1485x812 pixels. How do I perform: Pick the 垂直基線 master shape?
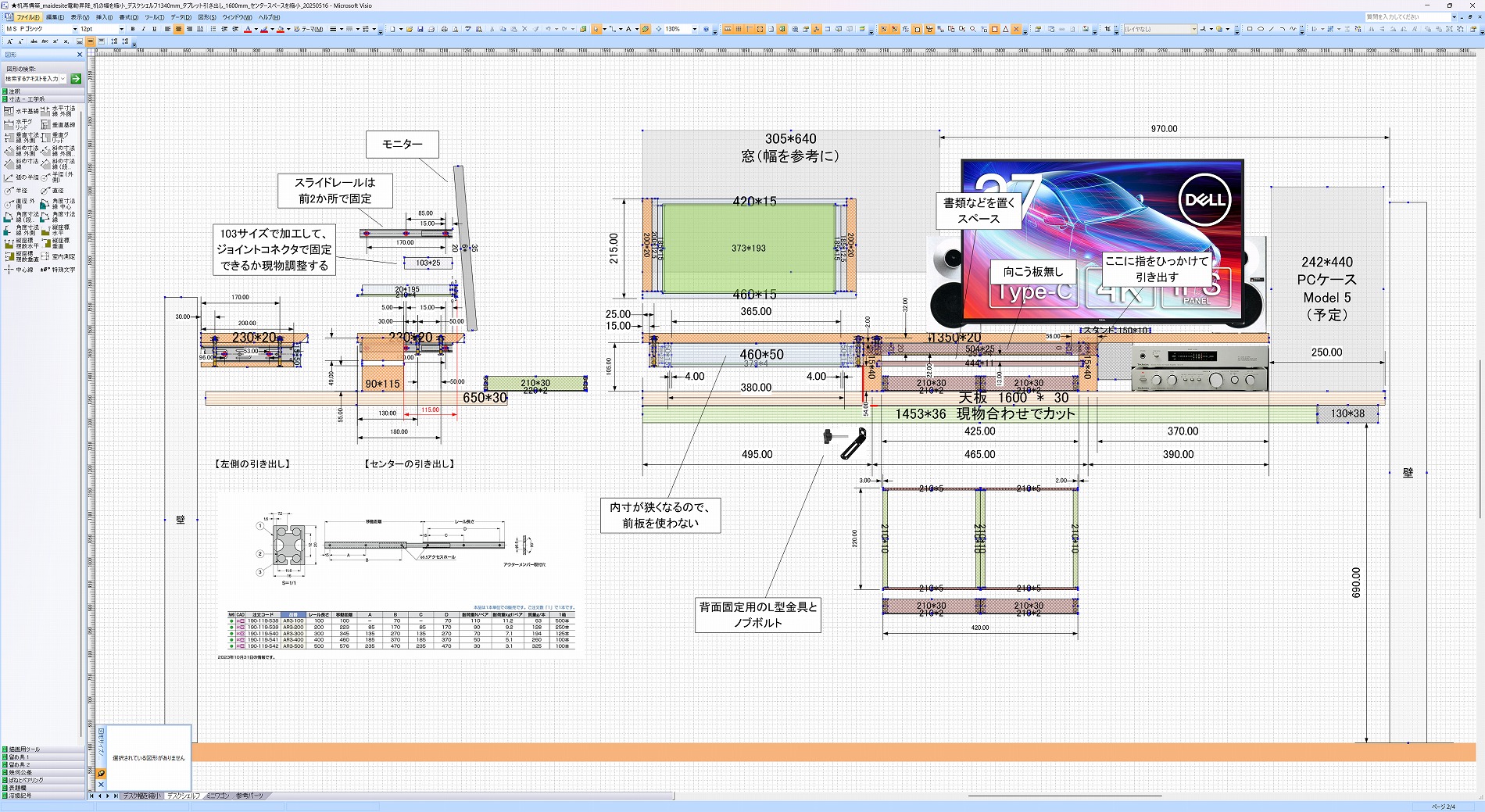[58, 124]
